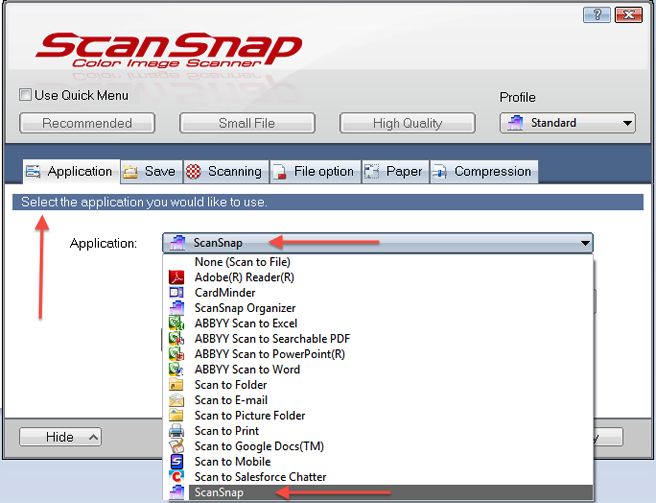Choose Adobe(R) Reader(R) from the list

tap(378, 277)
